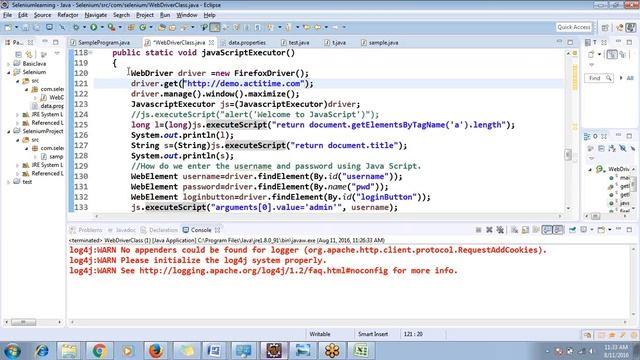640x360 pixels.
Task: Click the All link in Task List
Action: pos(630,78)
